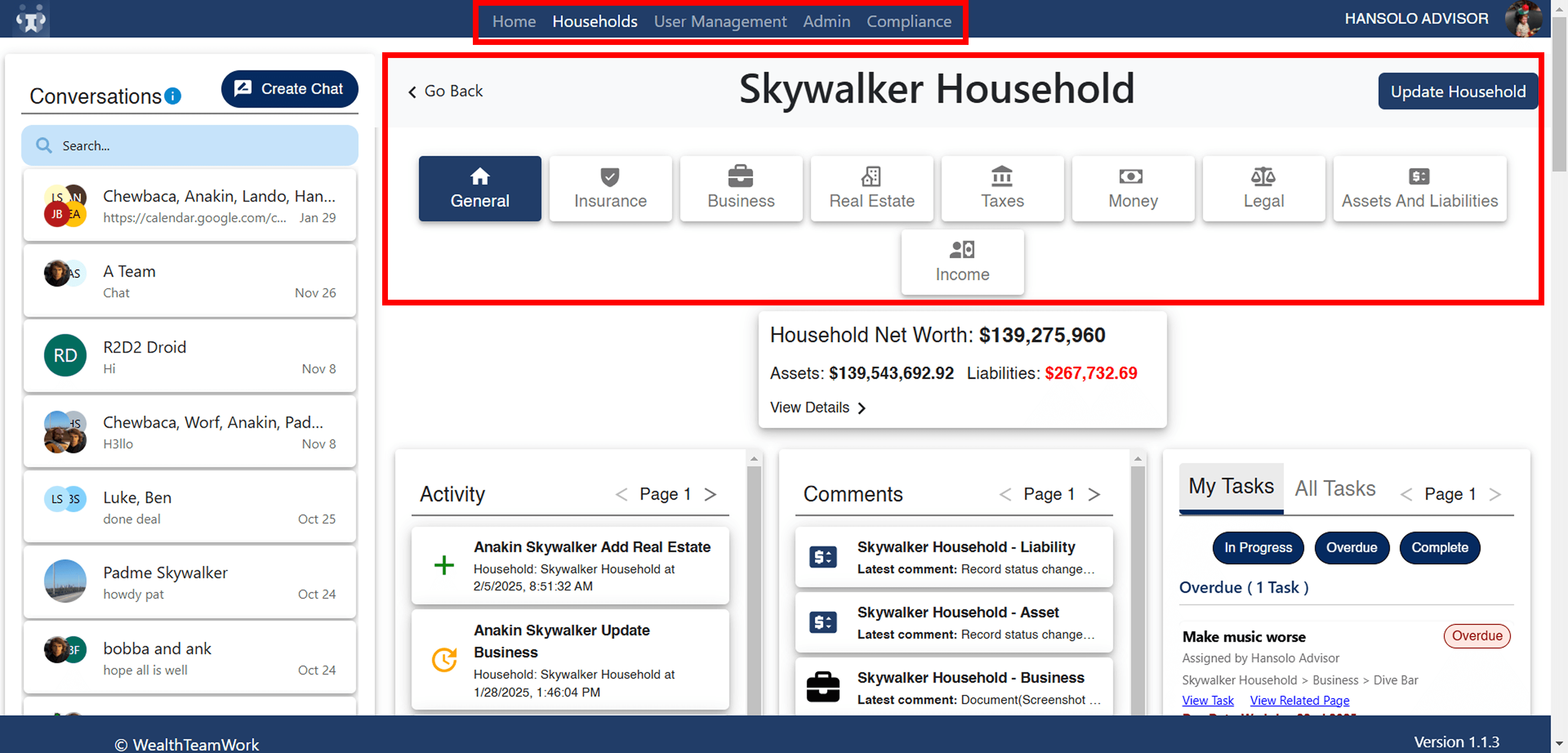Click the Go Back chevron link

click(x=445, y=91)
